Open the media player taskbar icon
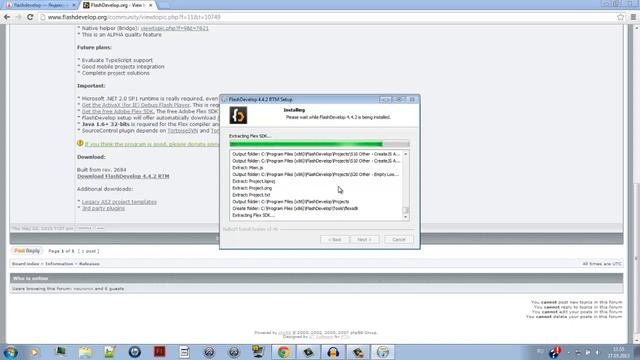Viewport: 640px width, 360px height. pos(35,352)
